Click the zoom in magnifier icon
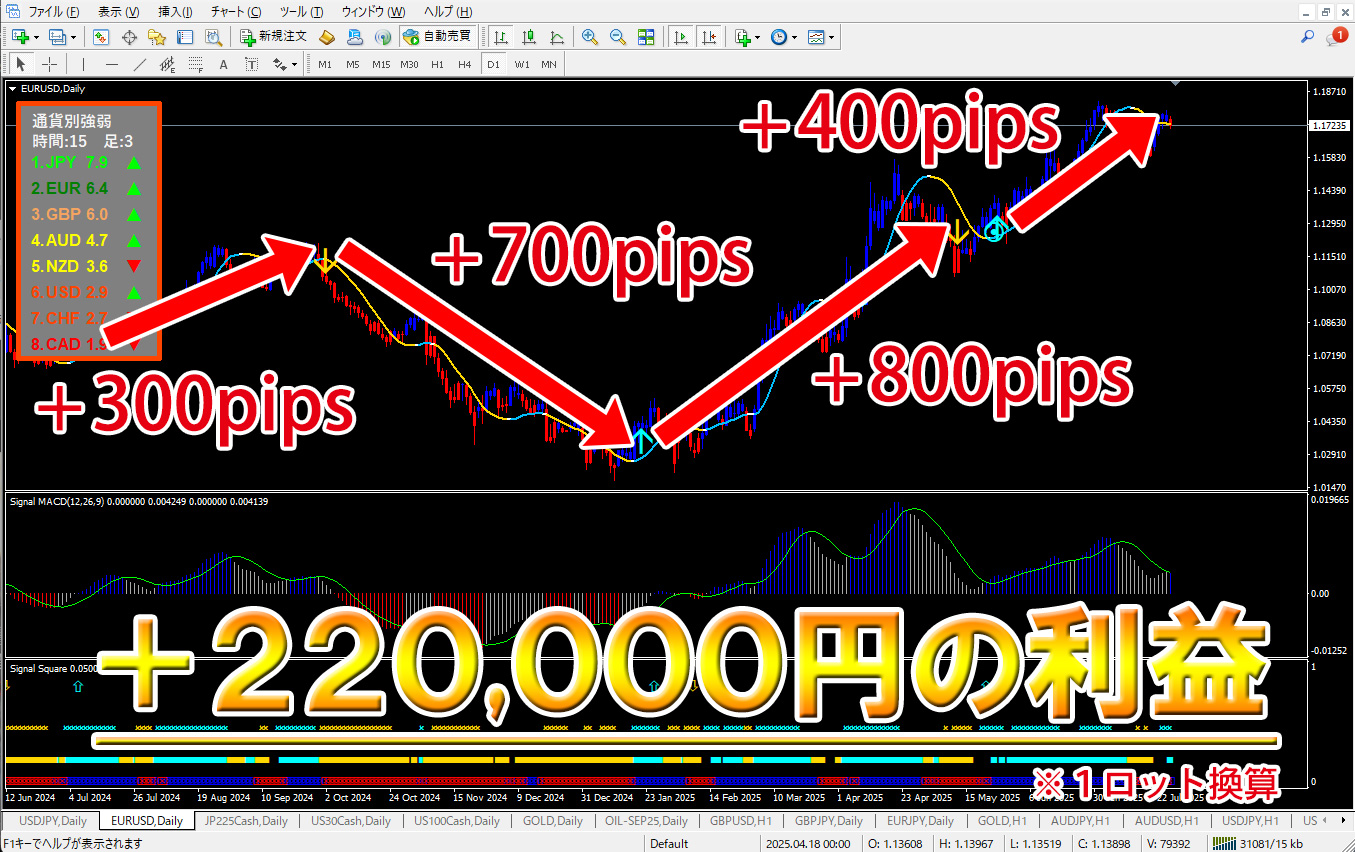The image size is (1355, 852). [590, 37]
